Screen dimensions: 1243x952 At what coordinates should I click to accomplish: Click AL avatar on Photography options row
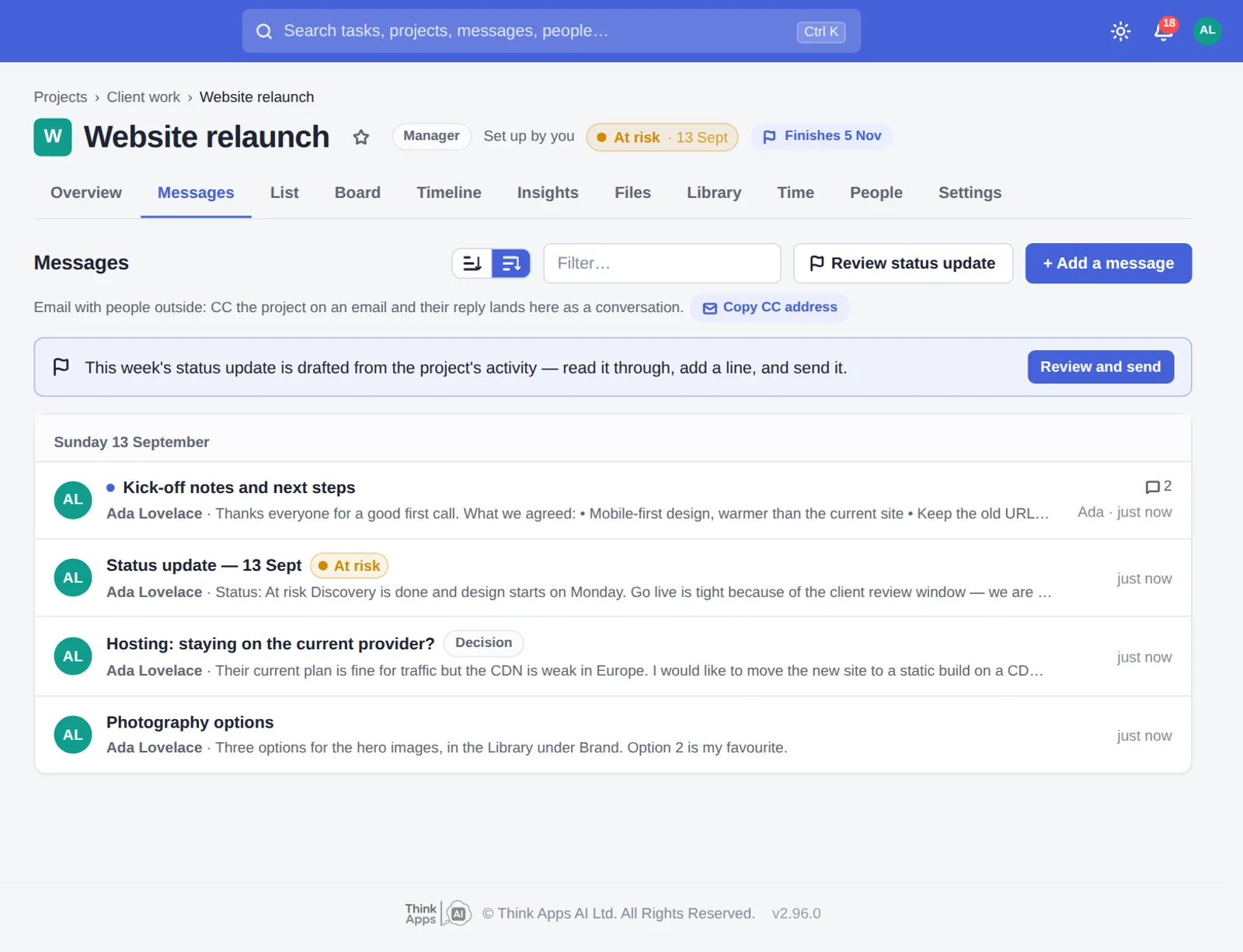point(73,735)
